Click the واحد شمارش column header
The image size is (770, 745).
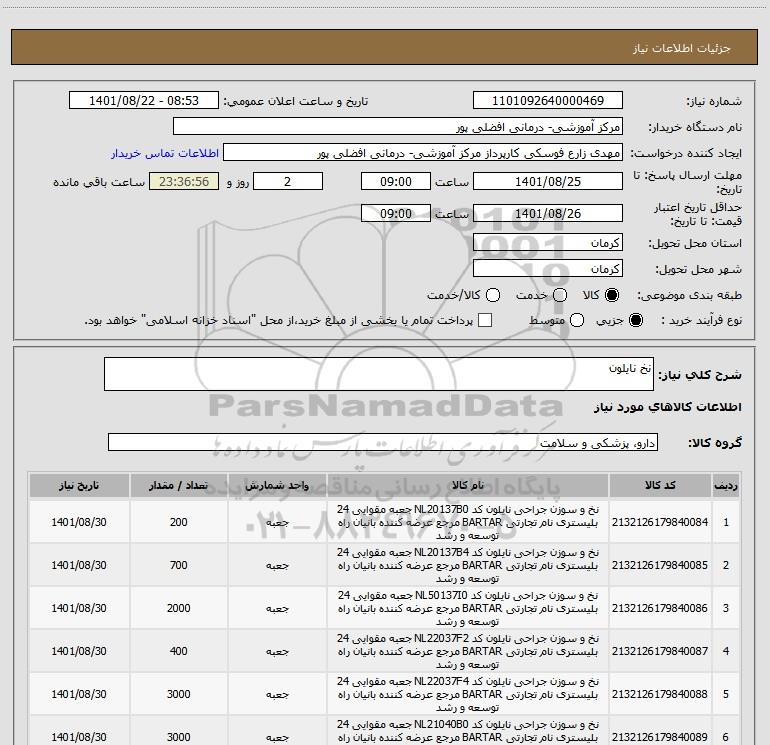tap(277, 486)
